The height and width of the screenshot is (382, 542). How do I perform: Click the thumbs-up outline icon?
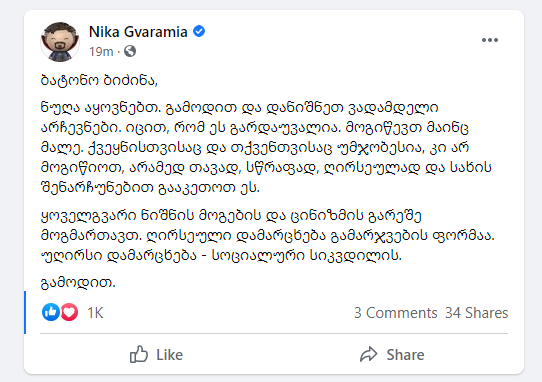[139, 354]
